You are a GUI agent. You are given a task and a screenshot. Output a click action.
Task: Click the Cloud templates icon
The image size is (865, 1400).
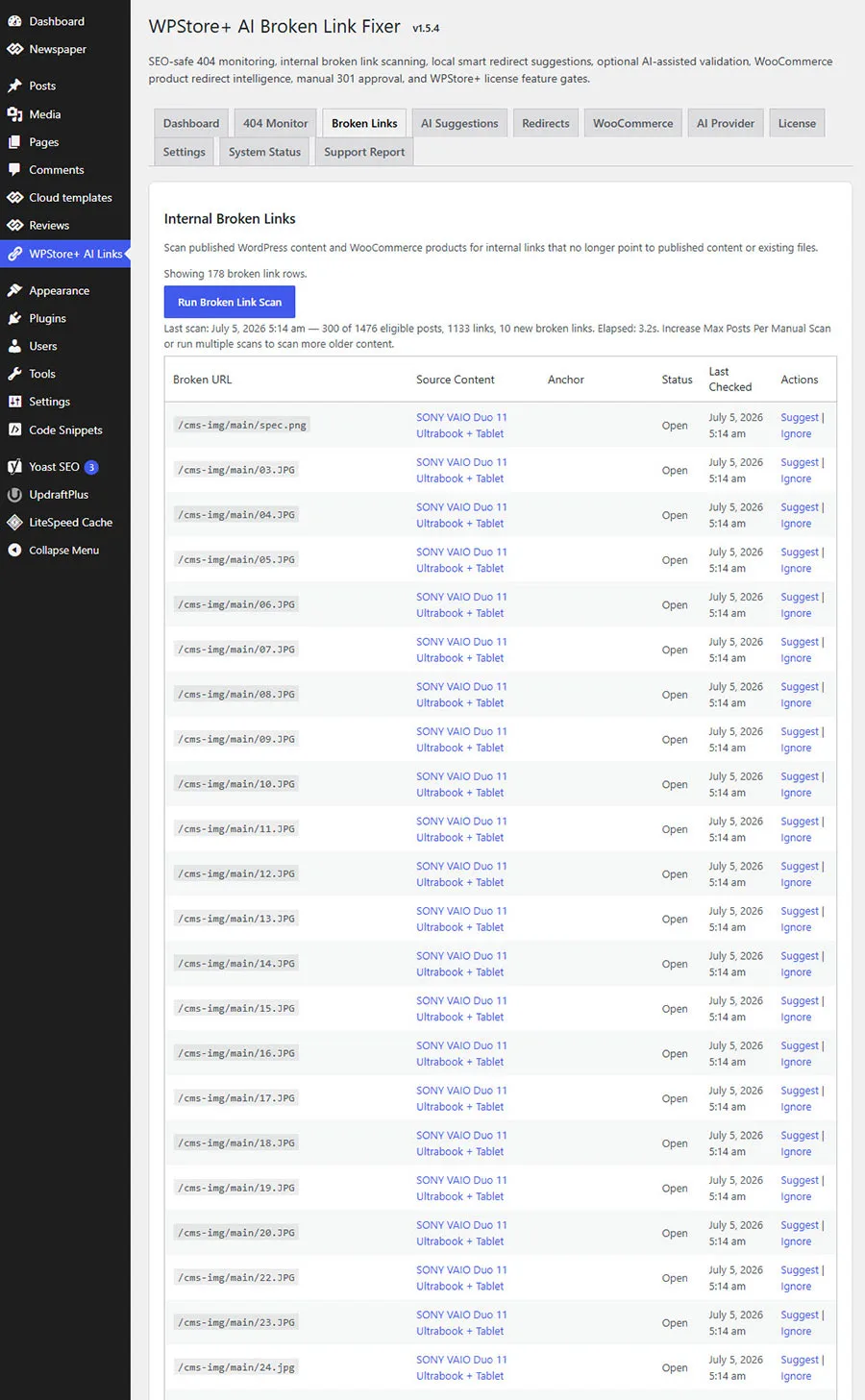click(14, 197)
